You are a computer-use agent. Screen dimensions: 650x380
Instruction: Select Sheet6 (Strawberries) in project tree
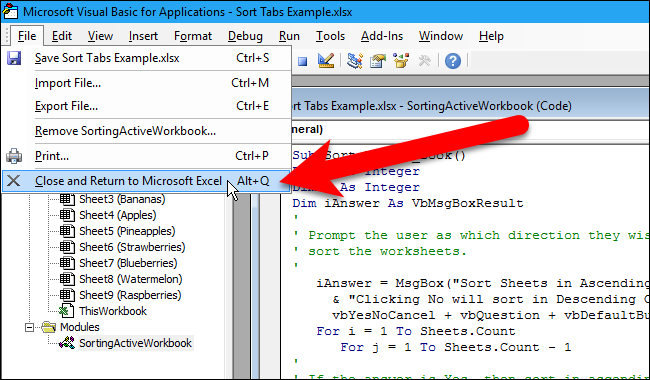pyautogui.click(x=132, y=247)
